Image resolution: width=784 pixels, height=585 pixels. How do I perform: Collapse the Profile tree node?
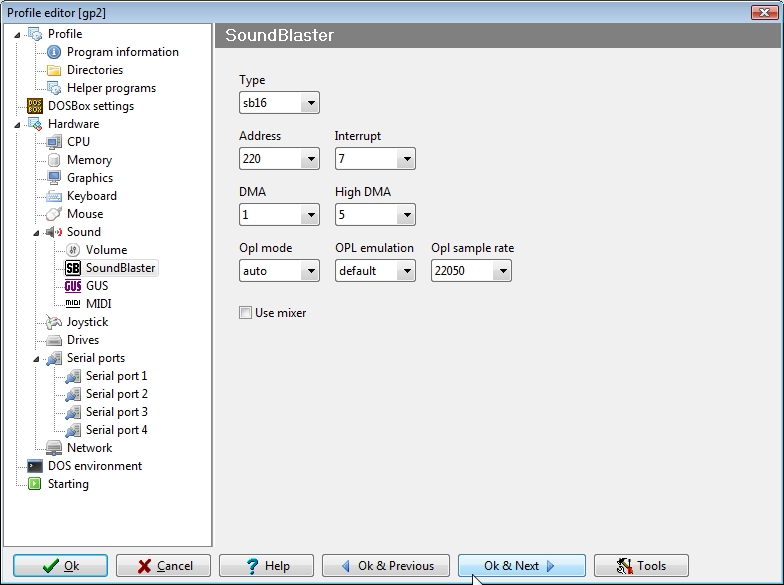tap(18, 34)
